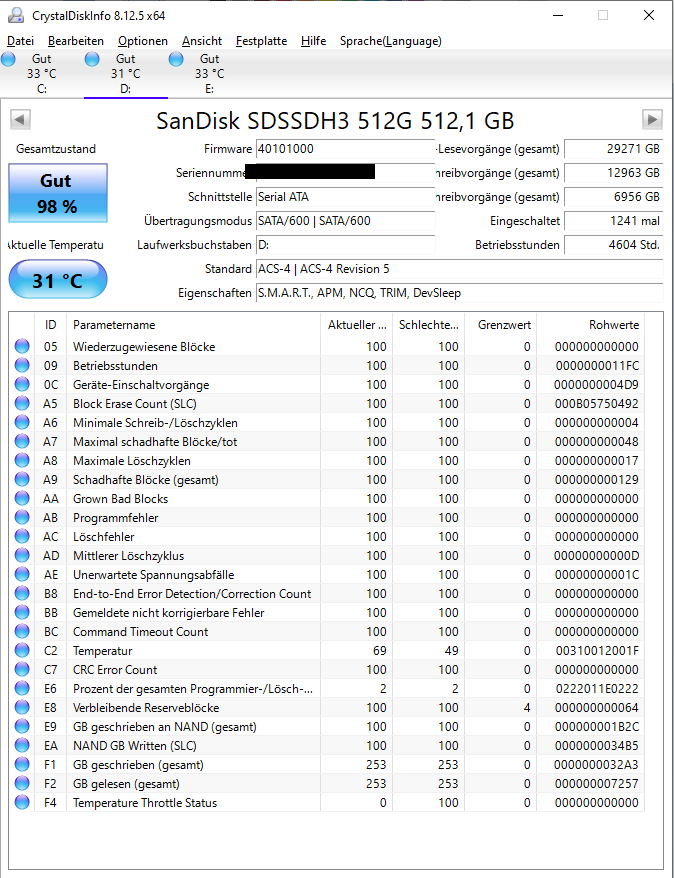This screenshot has height=878, width=674.
Task: Click status icon for End-to-End Error Detection
Action: [22, 594]
